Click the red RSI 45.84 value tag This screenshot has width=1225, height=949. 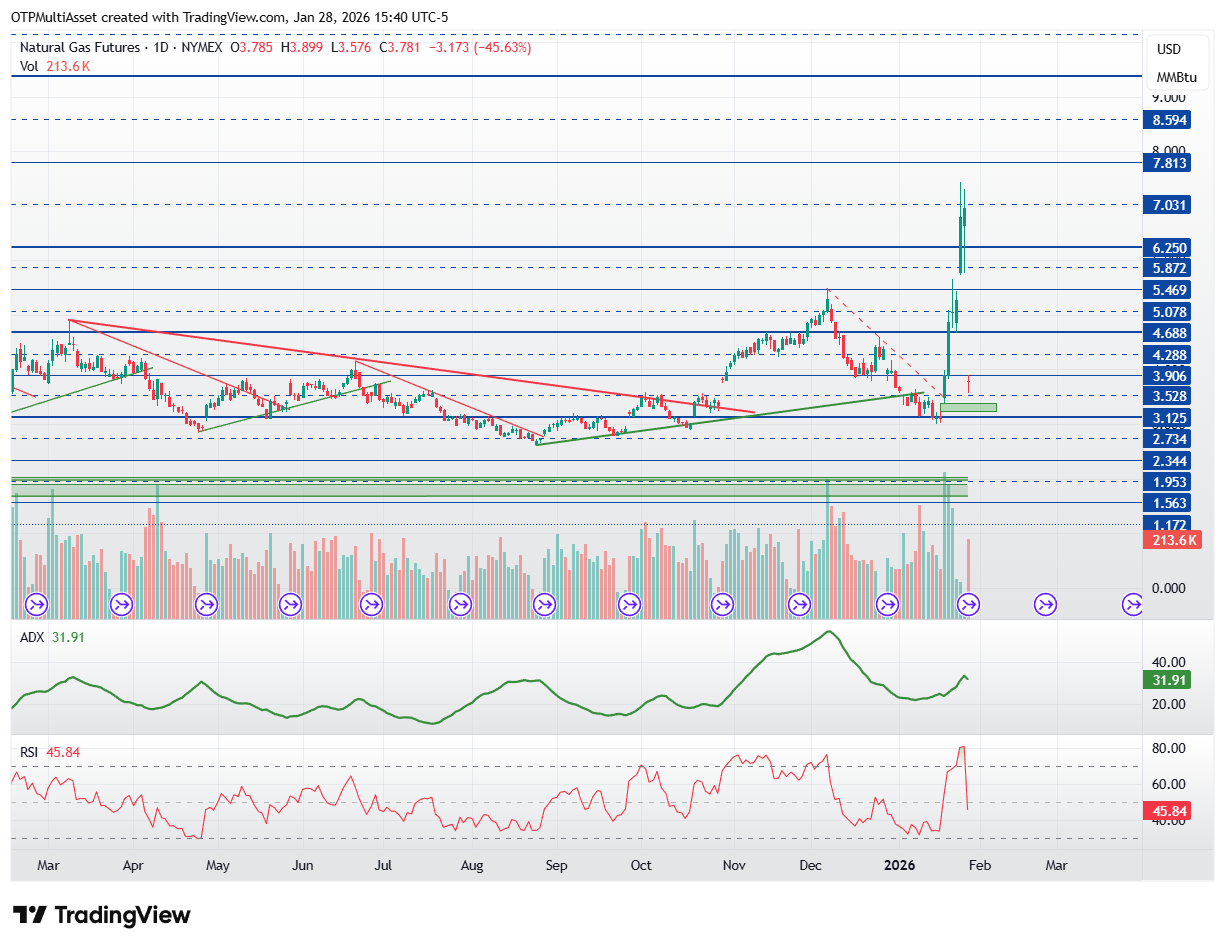pos(1164,811)
